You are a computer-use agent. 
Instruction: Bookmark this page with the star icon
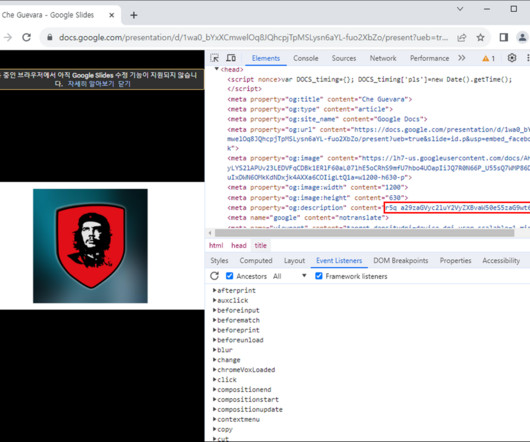480,38
